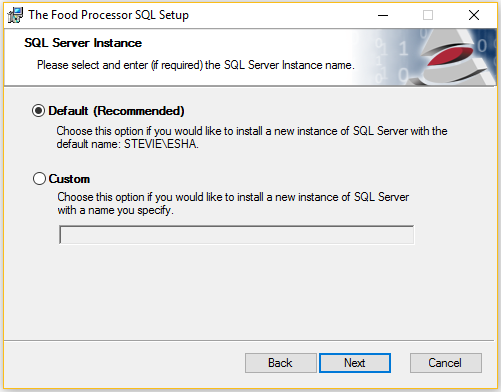Click the 'with a name you specify' description
501x392 pixels.
pos(115,210)
